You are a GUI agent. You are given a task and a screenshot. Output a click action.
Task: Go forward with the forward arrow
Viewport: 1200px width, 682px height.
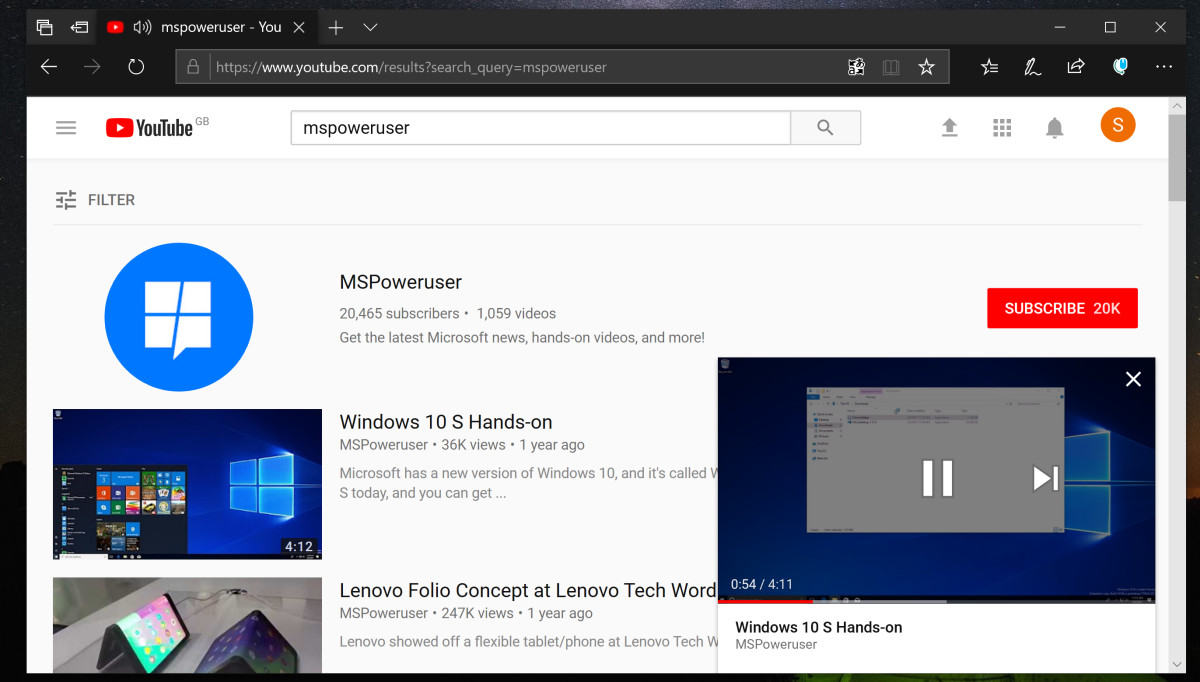coord(93,67)
